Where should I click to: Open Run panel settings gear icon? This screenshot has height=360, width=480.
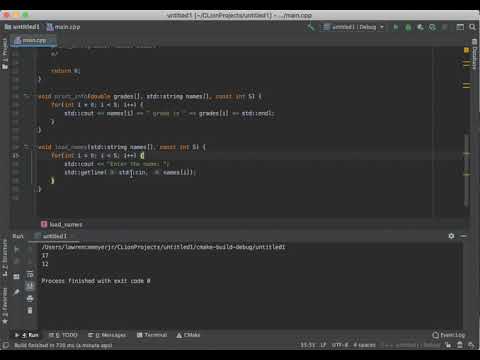pos(451,236)
